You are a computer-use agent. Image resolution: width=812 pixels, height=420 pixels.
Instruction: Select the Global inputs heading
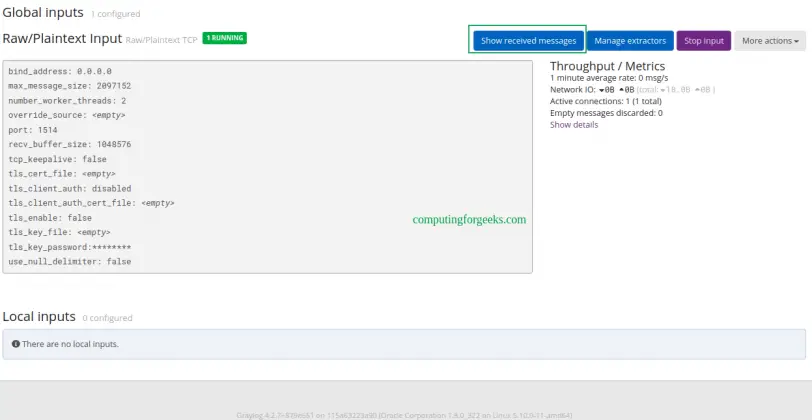pyautogui.click(x=43, y=13)
